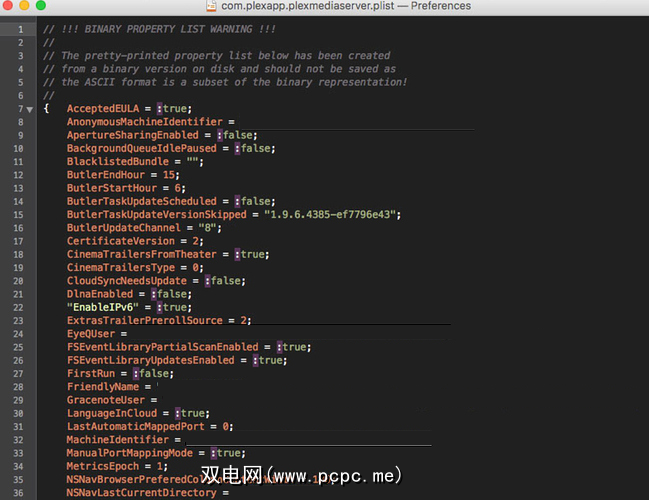Click the ButlerStartHour key
This screenshot has height=500, width=649.
pyautogui.click(x=112, y=188)
